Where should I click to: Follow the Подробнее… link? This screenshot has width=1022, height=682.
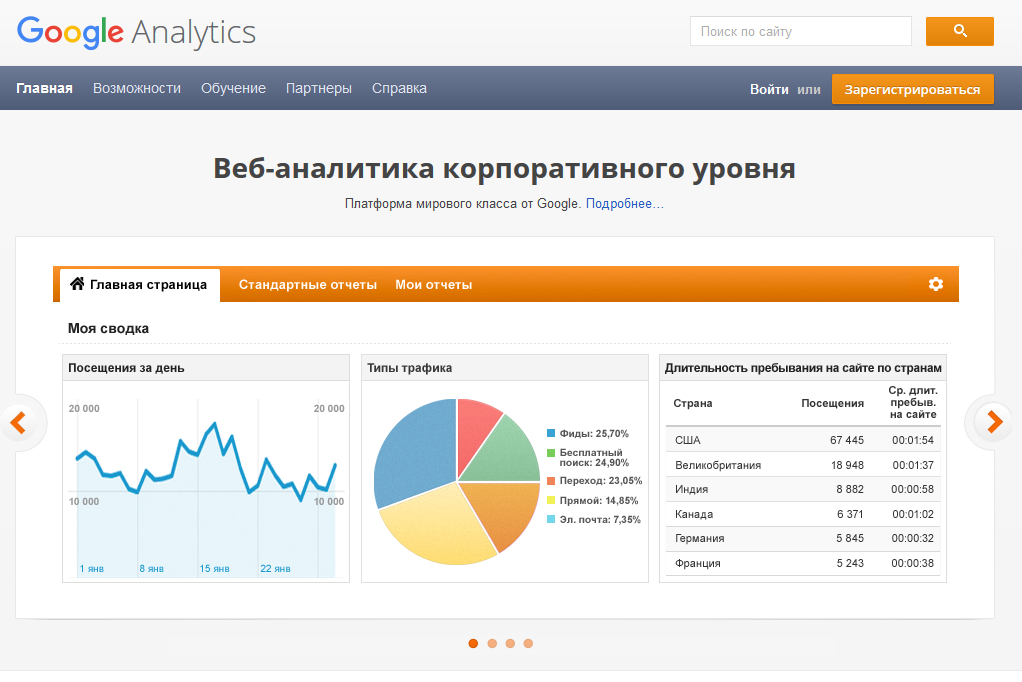point(624,203)
